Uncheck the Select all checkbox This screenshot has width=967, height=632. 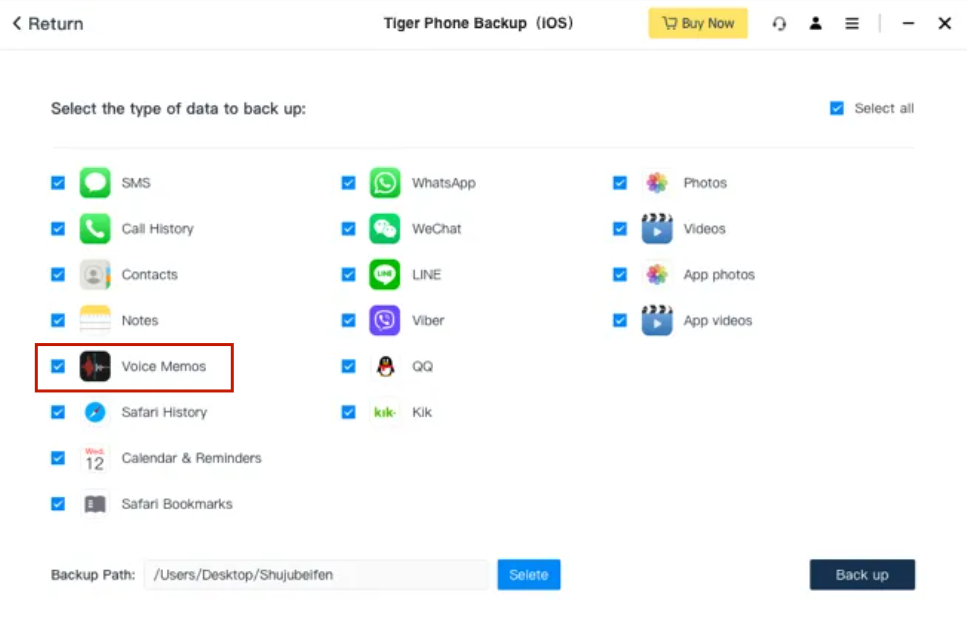coord(837,109)
